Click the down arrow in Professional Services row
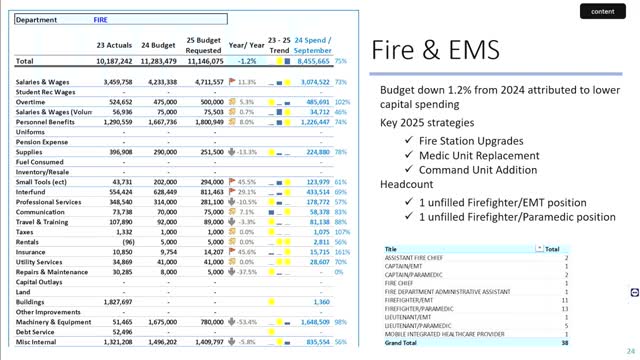The image size is (640, 360). [x=232, y=202]
